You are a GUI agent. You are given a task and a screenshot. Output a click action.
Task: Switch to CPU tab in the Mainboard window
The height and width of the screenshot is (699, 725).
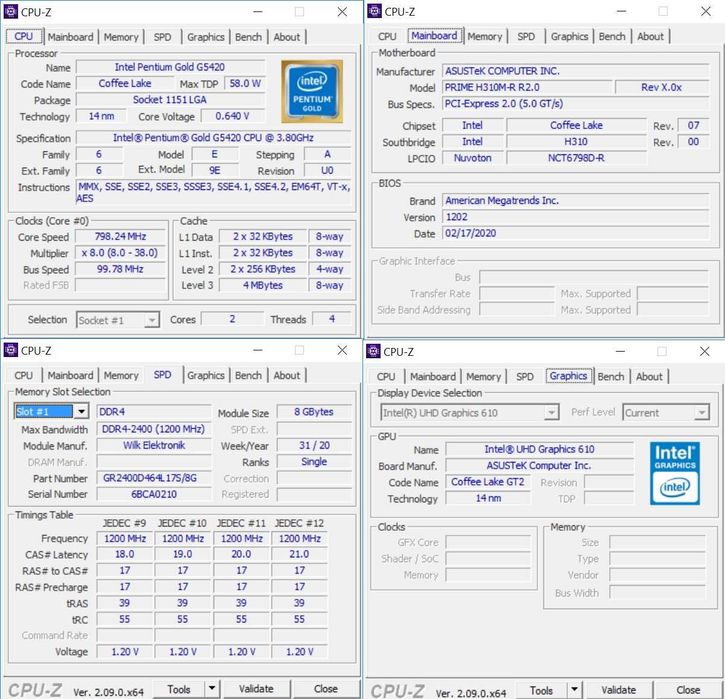(x=387, y=37)
